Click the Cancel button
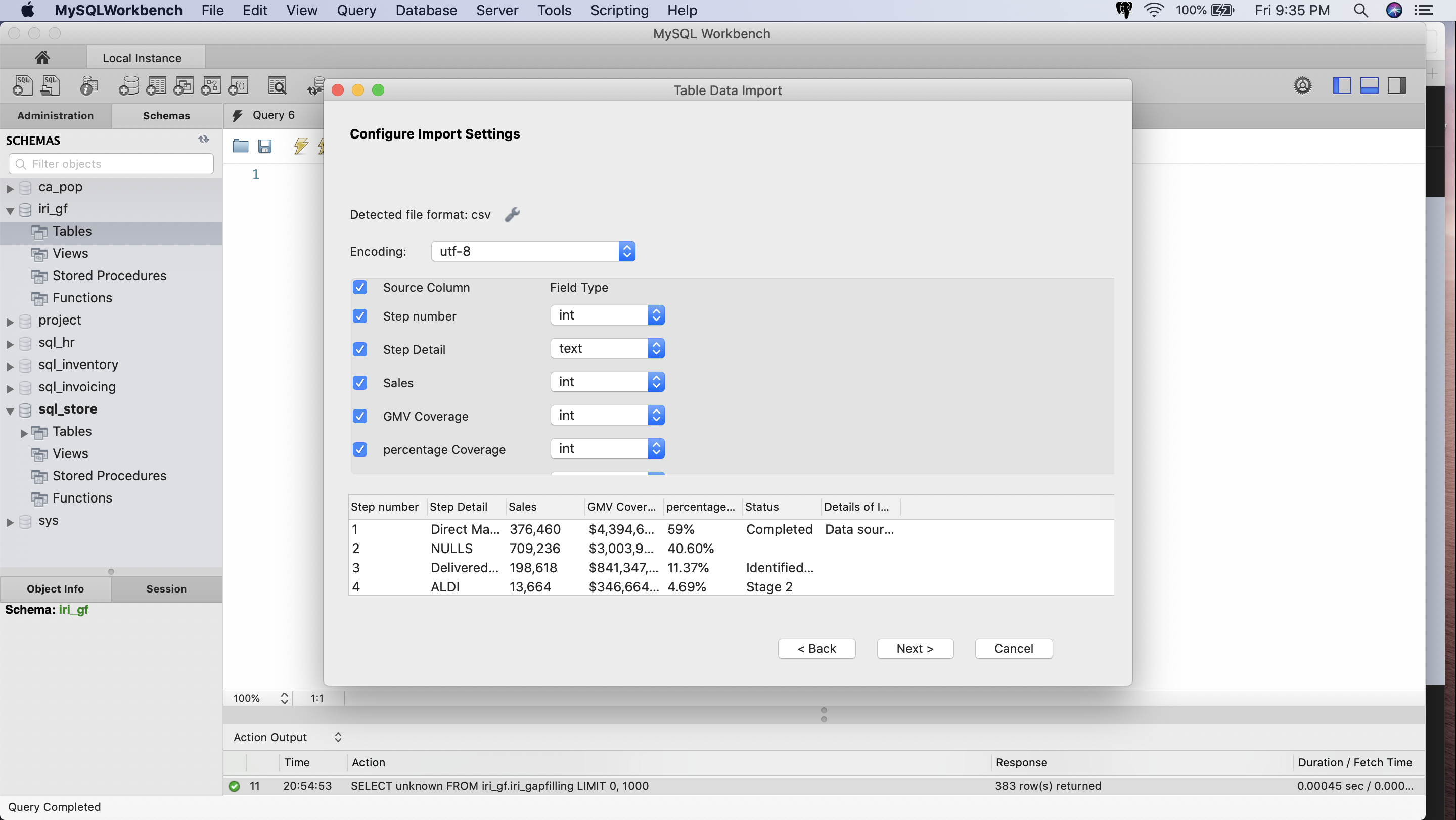The image size is (1456, 820). [x=1013, y=648]
